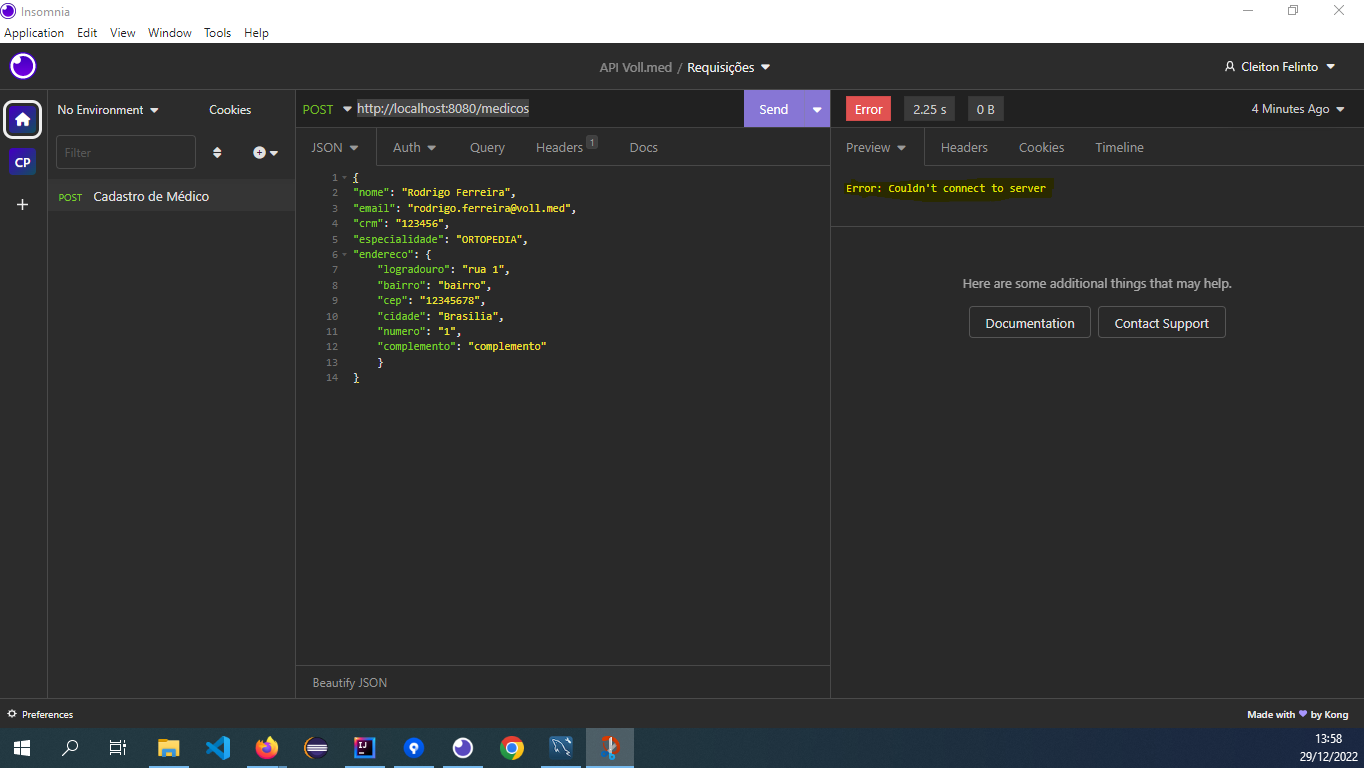Viewport: 1364px width, 768px height.
Task: Open the Cleiton Felinto account dropdown
Action: (1280, 67)
